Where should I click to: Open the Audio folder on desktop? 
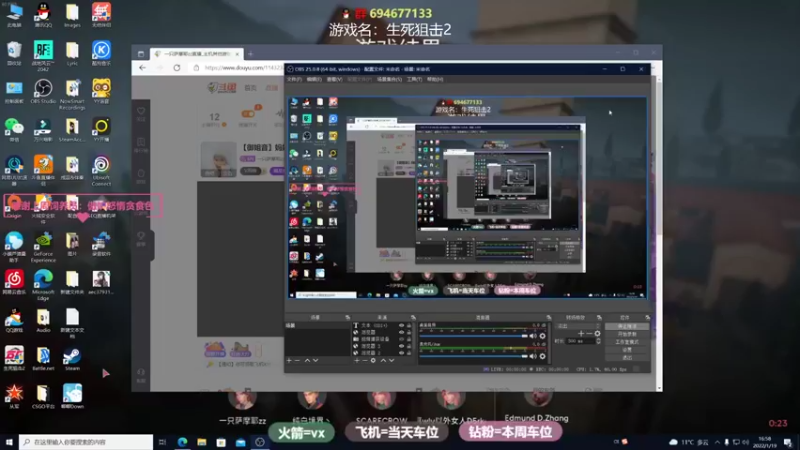click(43, 320)
